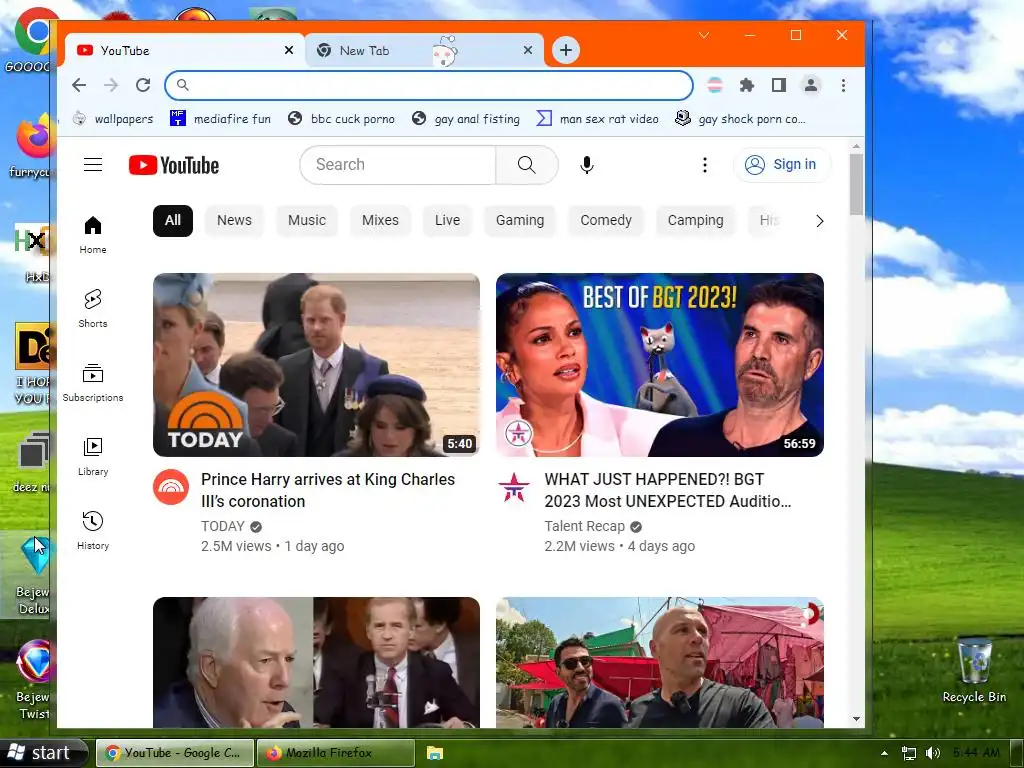Open the wallpapers bookmark
This screenshot has width=1024, height=768.
(x=113, y=119)
